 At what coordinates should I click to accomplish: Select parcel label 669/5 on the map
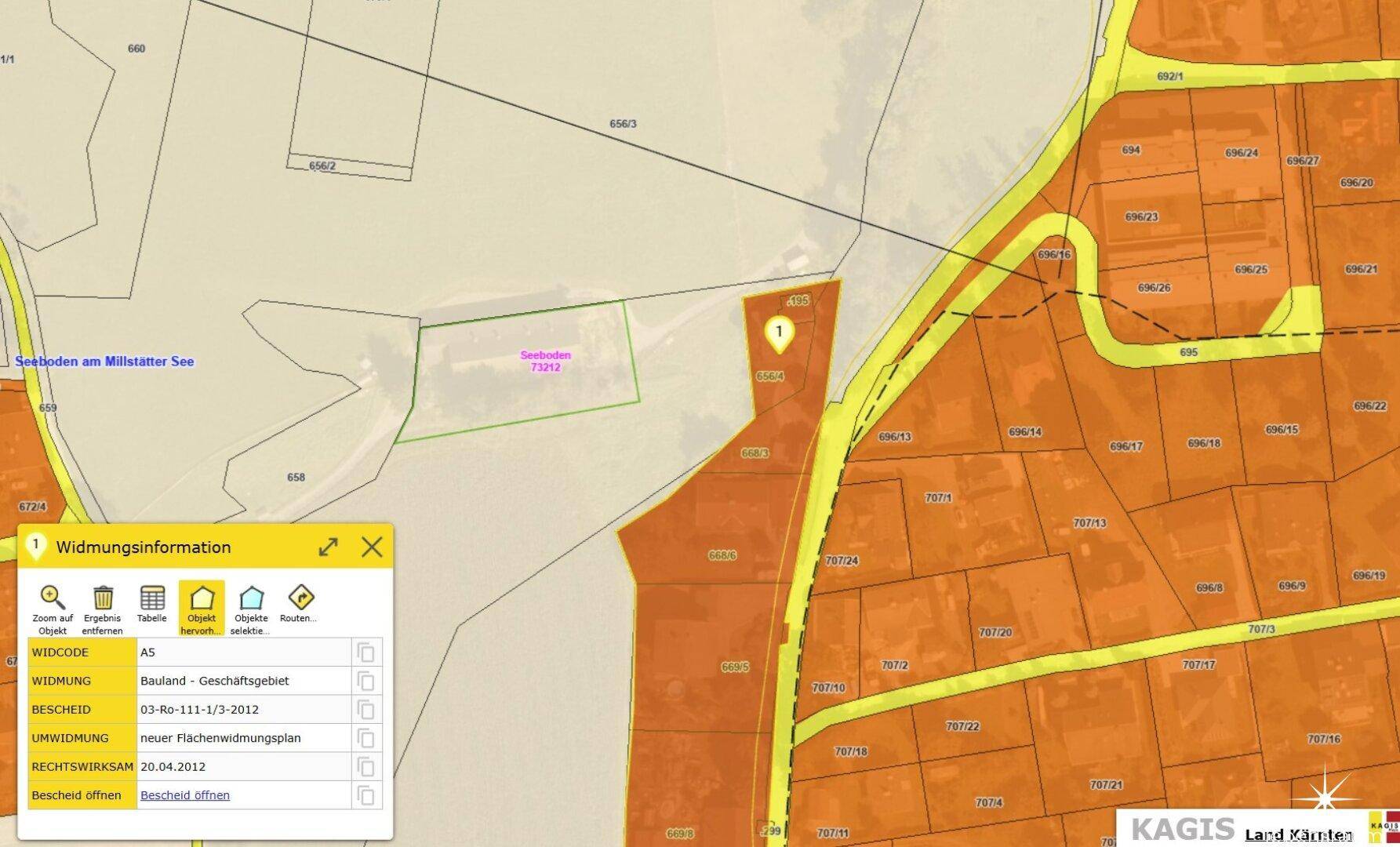[735, 667]
